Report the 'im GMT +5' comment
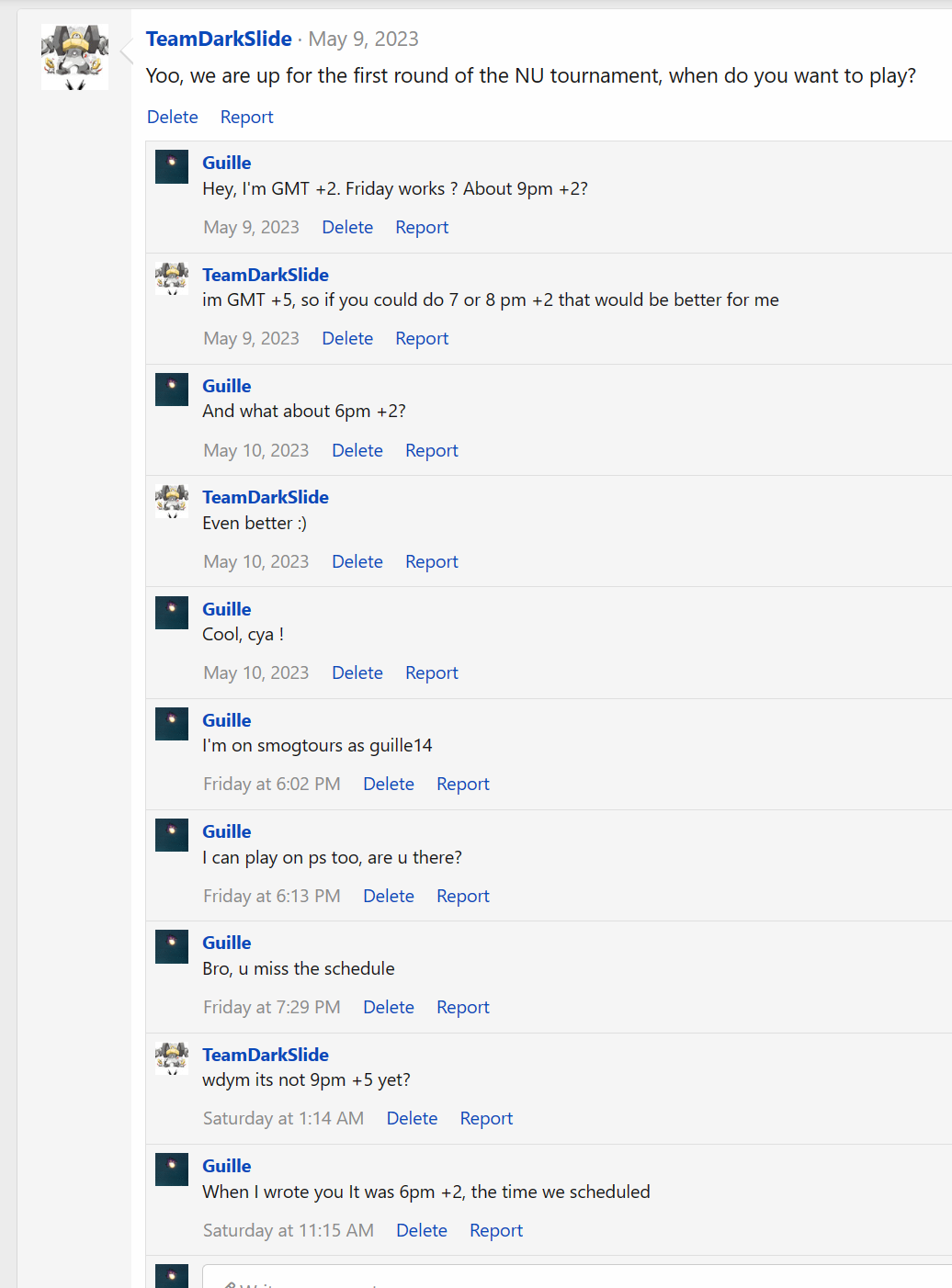952x1288 pixels. [422, 338]
